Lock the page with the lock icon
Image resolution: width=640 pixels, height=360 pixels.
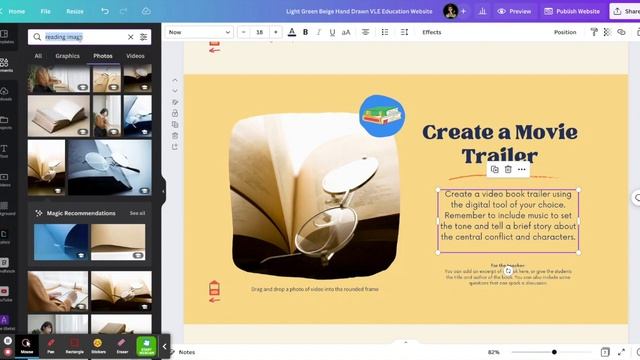[175, 113]
